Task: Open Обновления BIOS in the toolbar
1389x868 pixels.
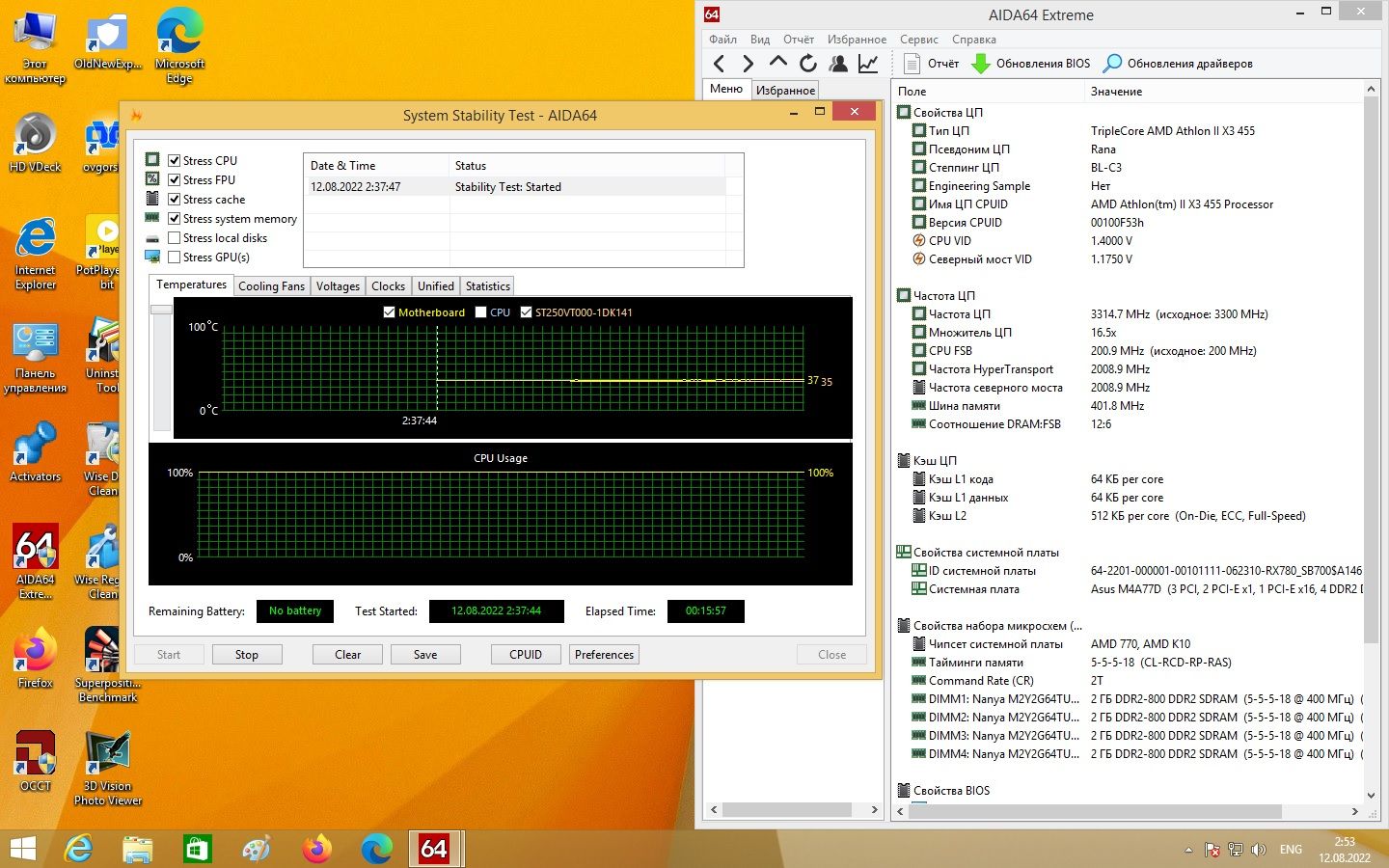Action: pos(1030,64)
